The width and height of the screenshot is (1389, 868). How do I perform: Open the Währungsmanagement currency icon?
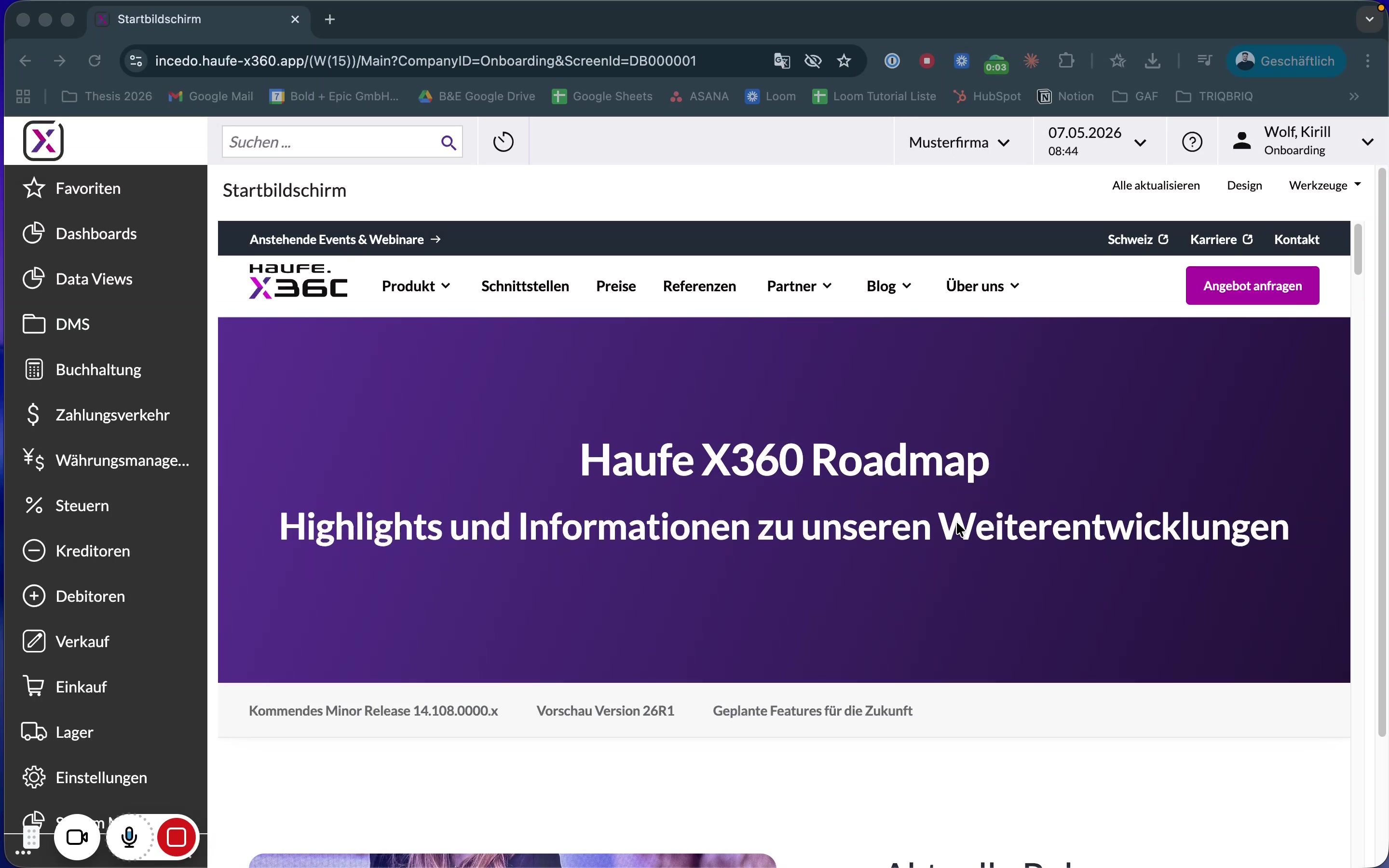[34, 460]
